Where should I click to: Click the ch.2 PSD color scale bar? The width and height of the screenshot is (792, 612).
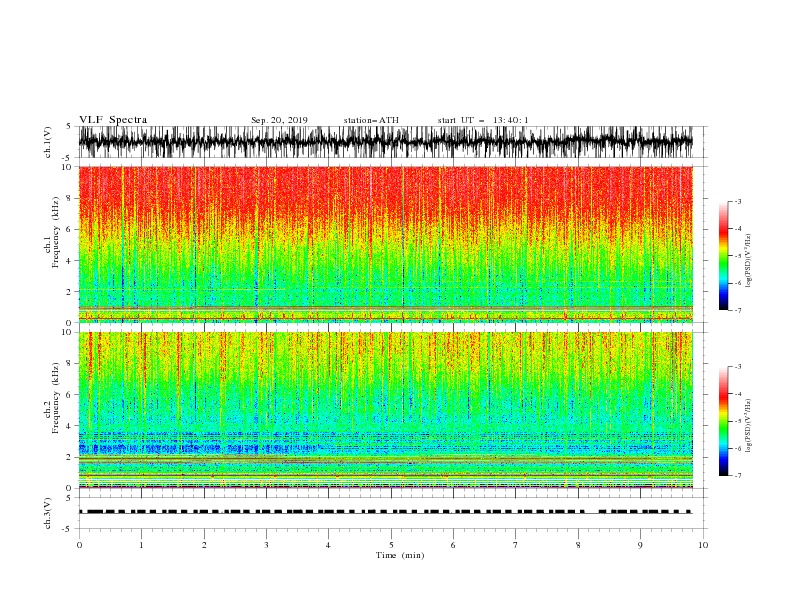(x=723, y=421)
